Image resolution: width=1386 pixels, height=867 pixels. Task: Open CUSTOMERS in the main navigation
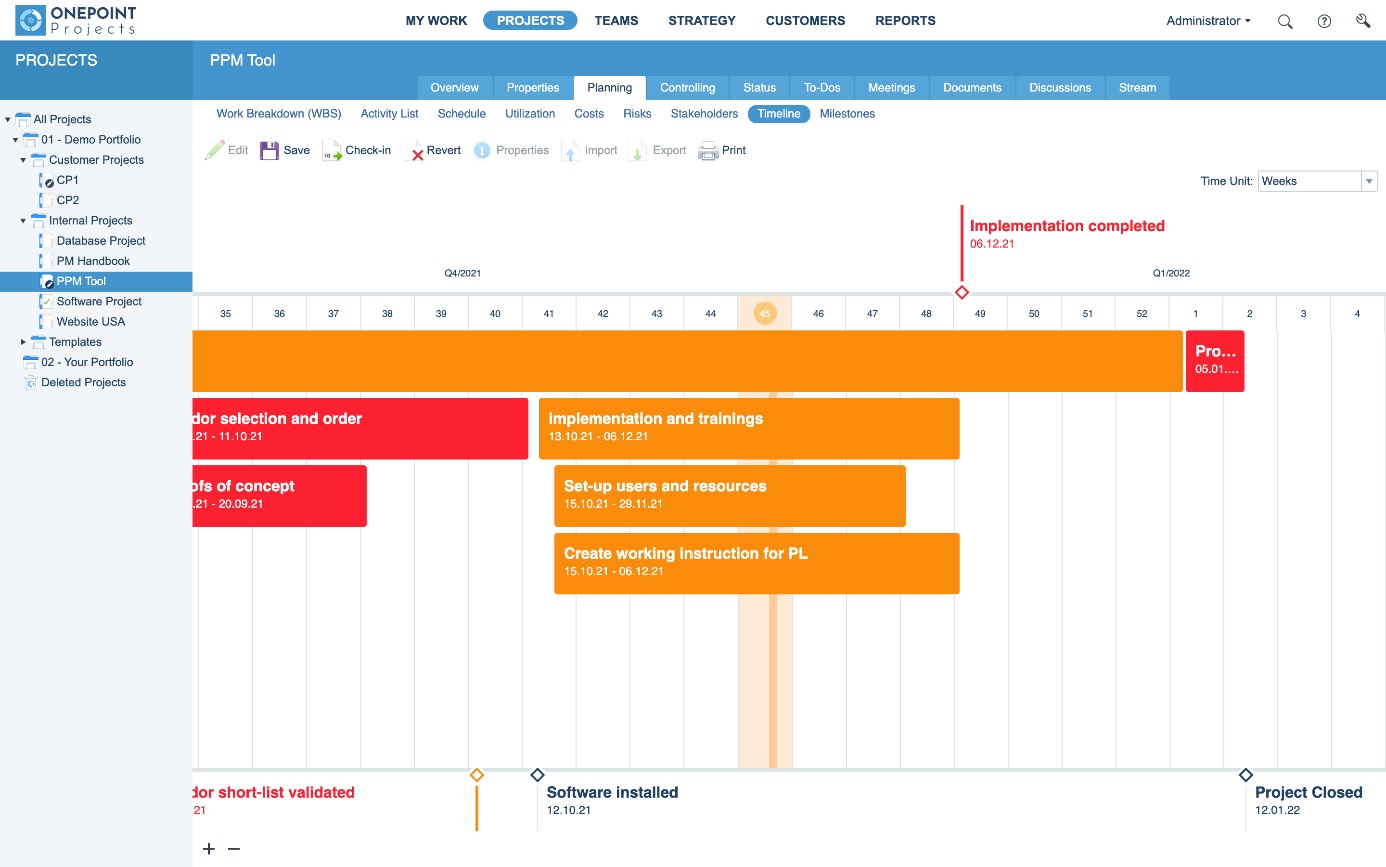[805, 20]
